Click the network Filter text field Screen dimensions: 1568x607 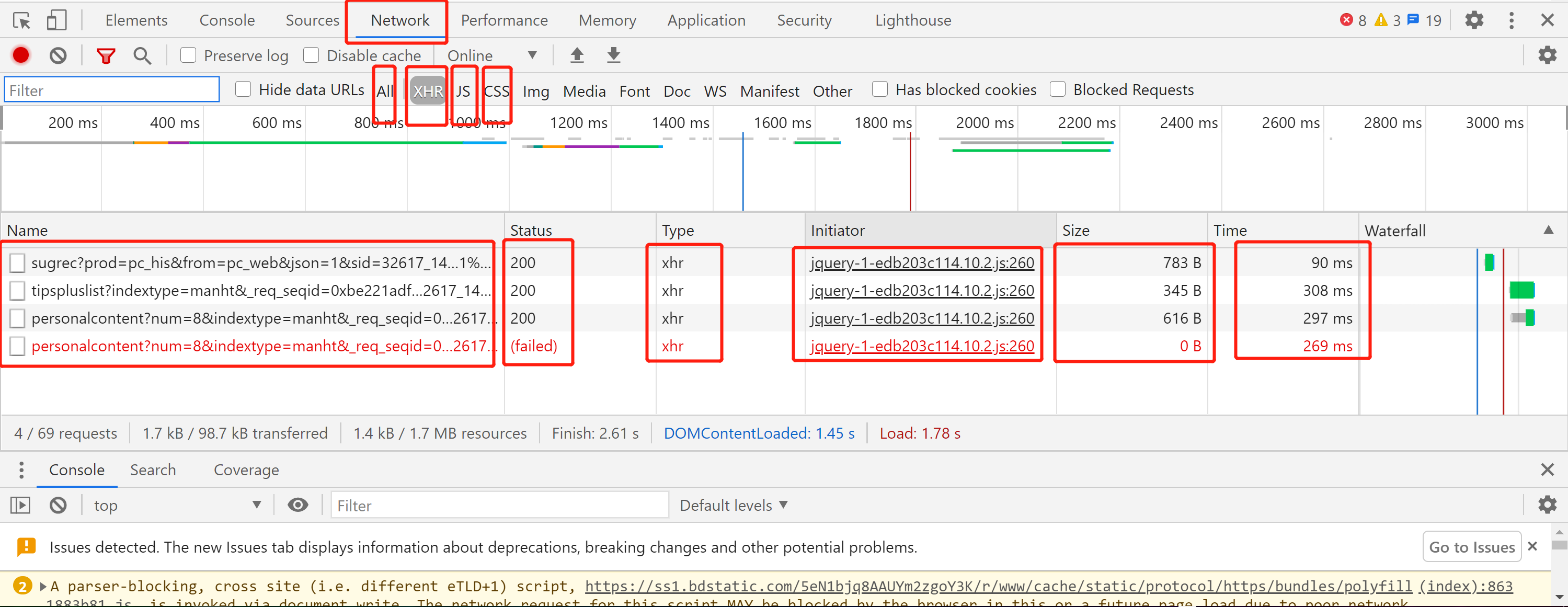click(x=112, y=90)
